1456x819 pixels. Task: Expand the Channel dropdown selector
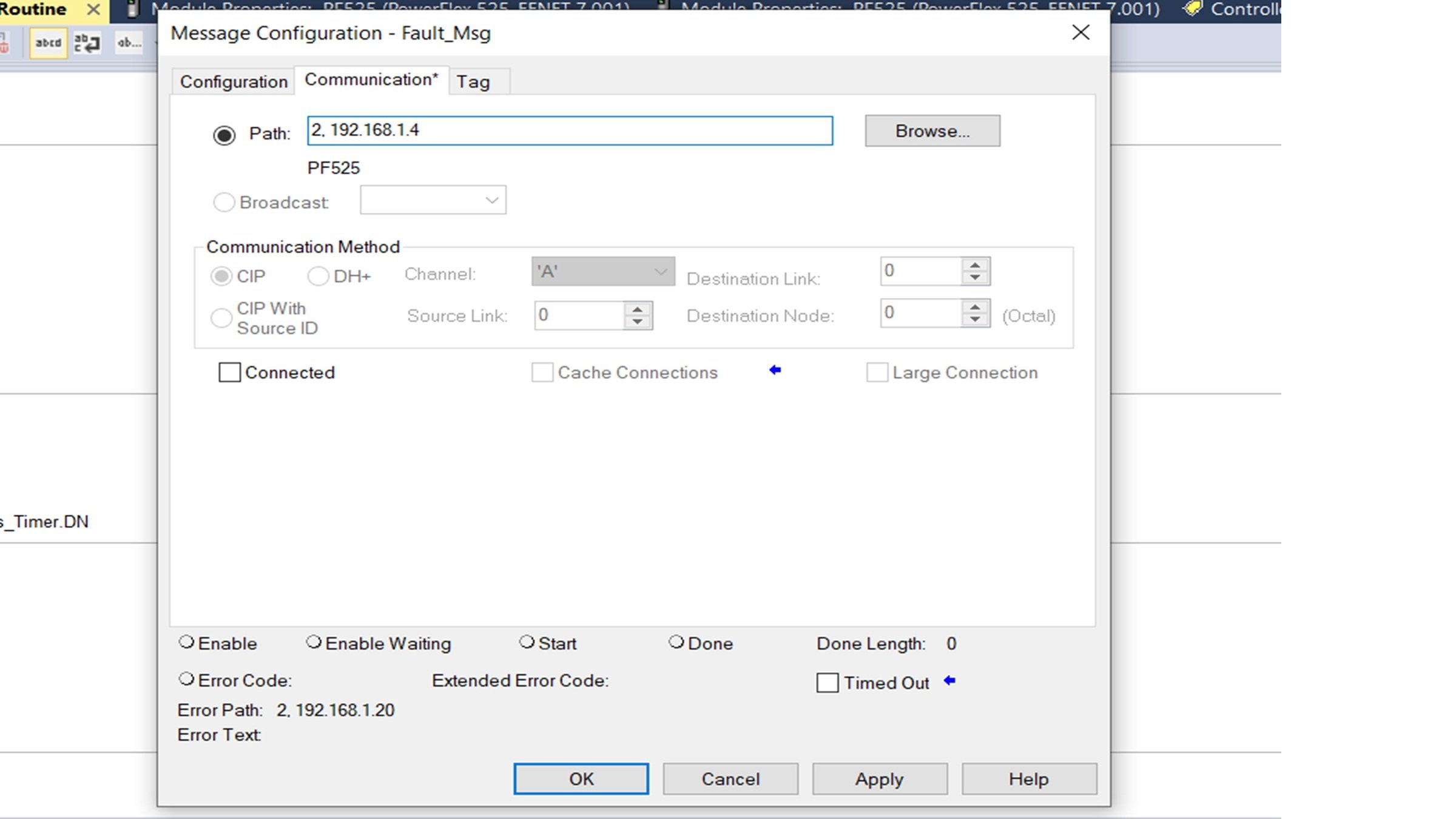coord(660,271)
